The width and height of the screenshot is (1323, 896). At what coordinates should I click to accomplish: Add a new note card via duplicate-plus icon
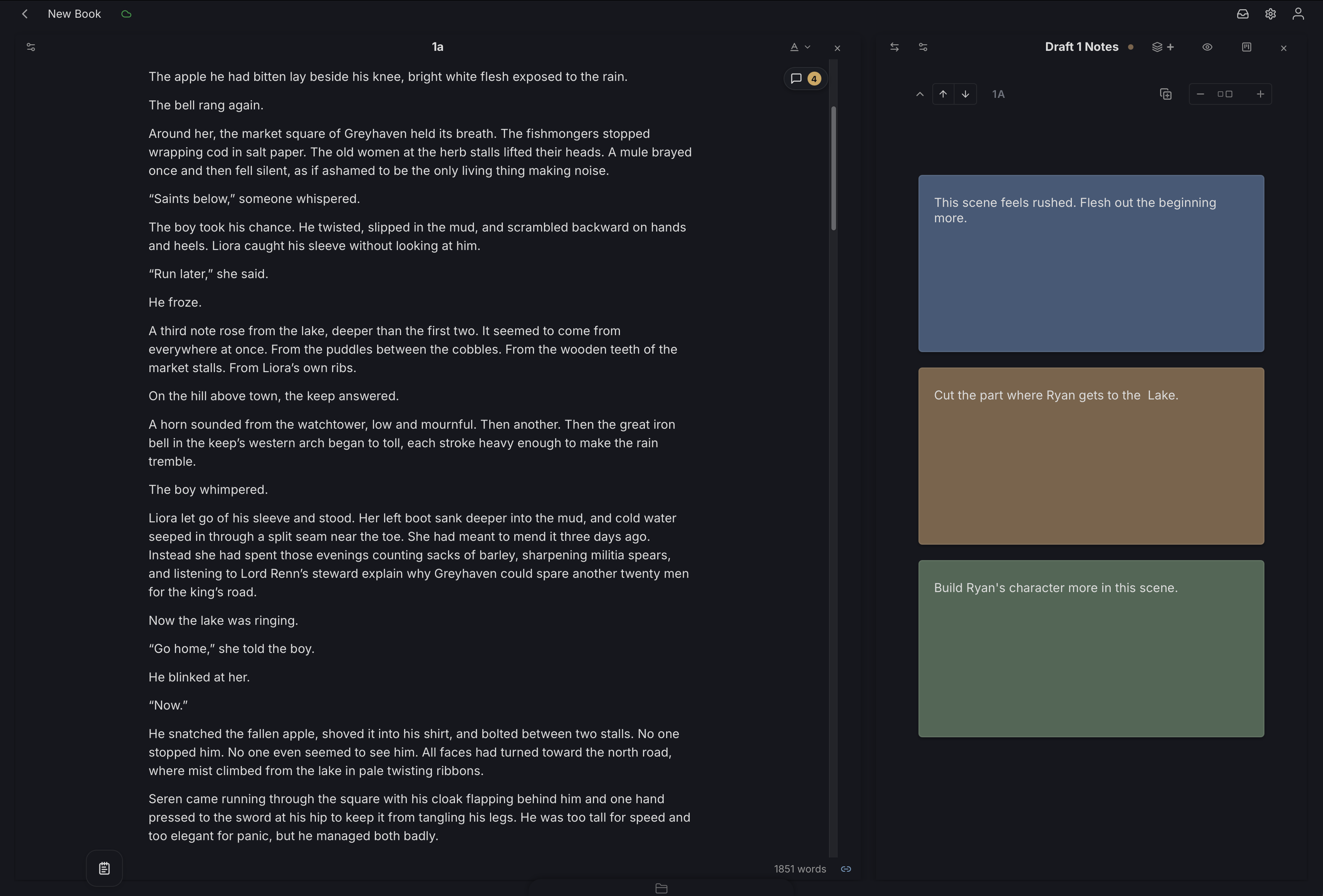click(1166, 94)
